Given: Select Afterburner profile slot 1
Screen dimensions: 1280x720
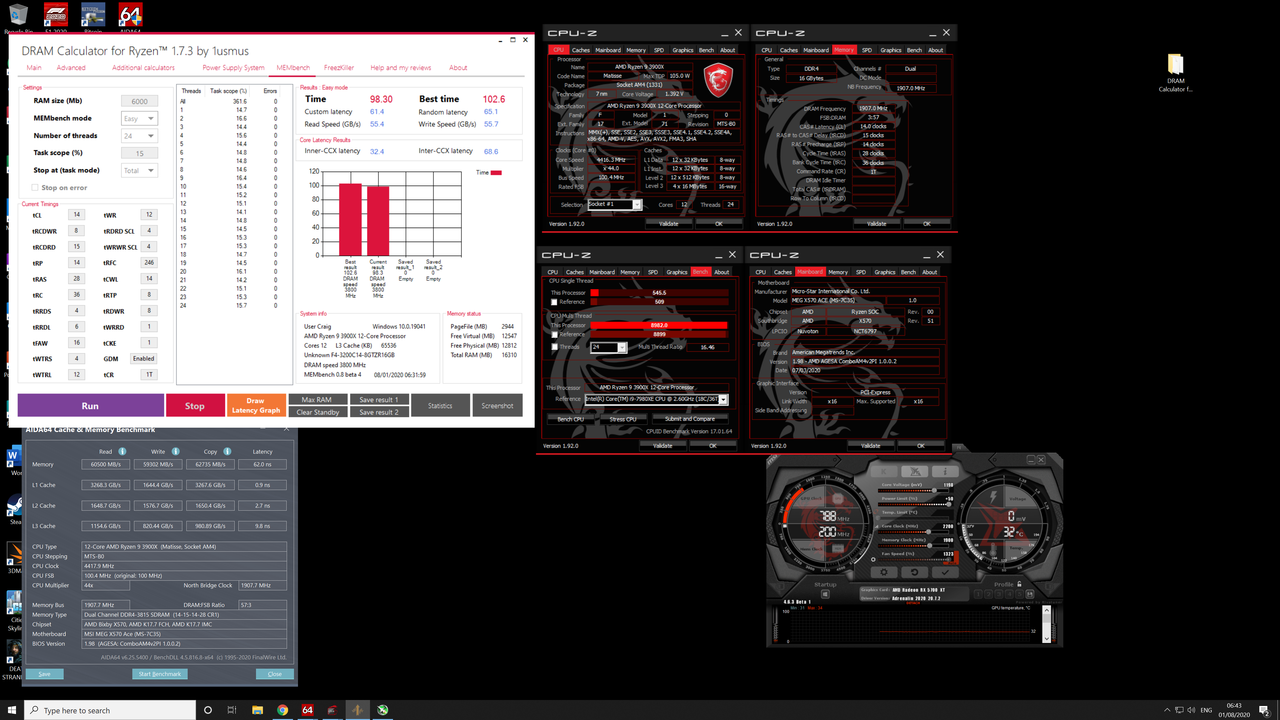Looking at the screenshot, I should (x=978, y=594).
